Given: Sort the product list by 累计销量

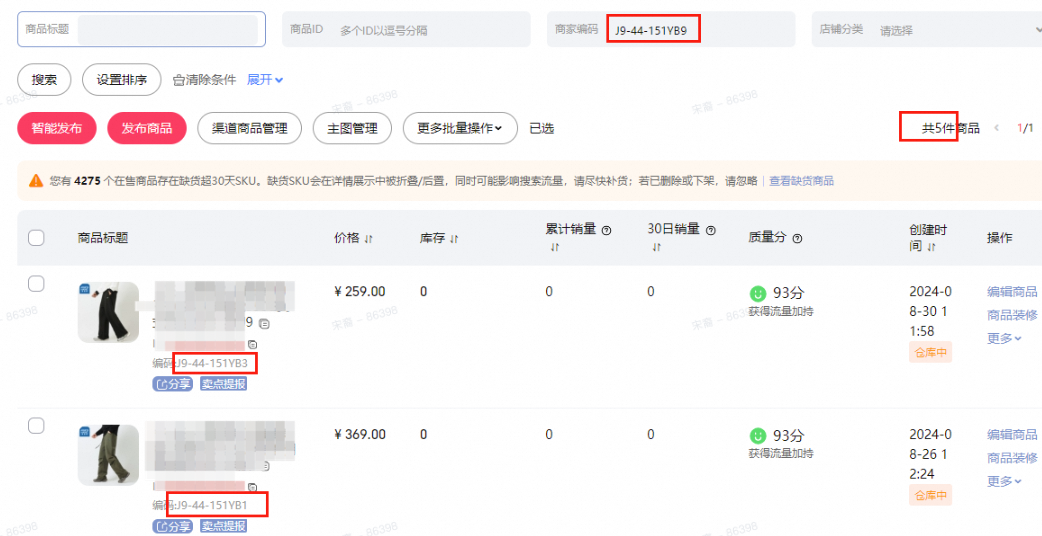Looking at the screenshot, I should [555, 247].
